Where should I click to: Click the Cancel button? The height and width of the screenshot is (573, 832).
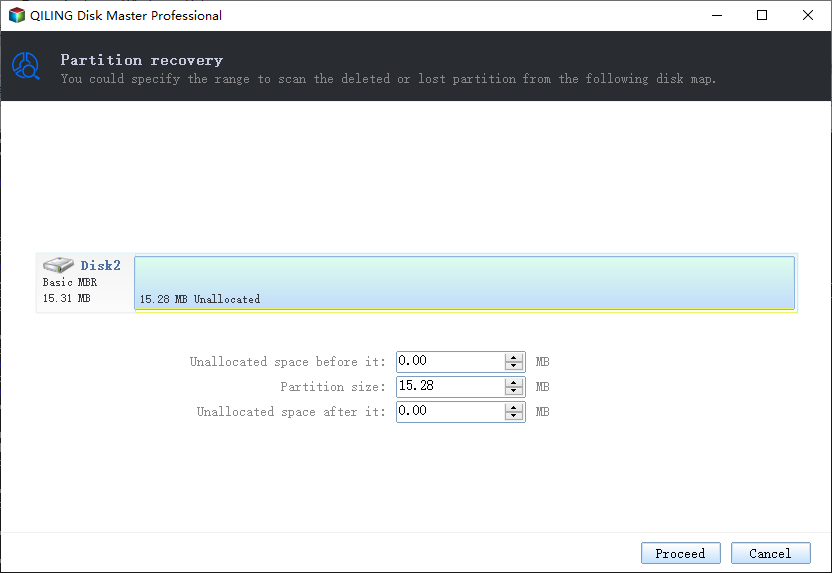770,553
